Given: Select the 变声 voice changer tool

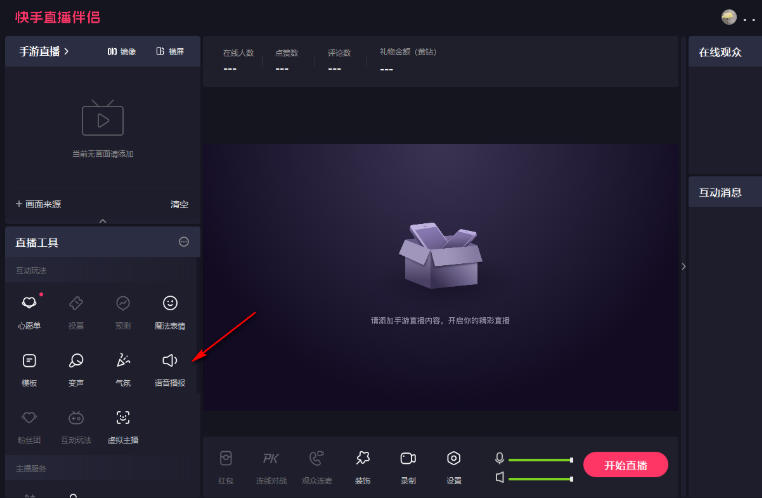Looking at the screenshot, I should coord(76,361).
